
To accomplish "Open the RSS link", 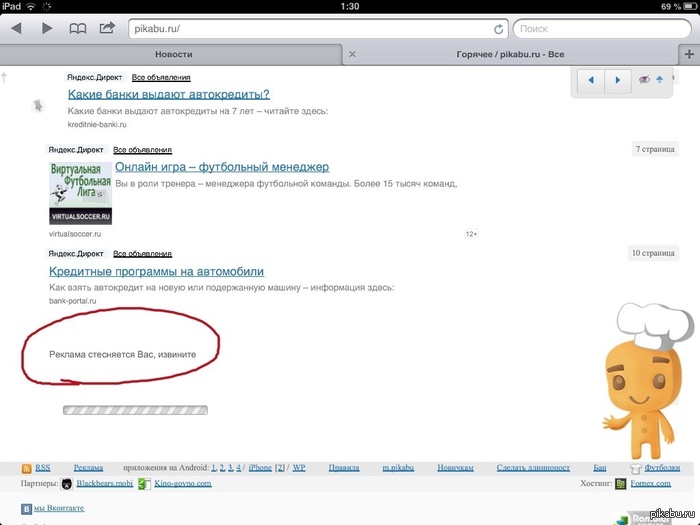I will [x=43, y=468].
